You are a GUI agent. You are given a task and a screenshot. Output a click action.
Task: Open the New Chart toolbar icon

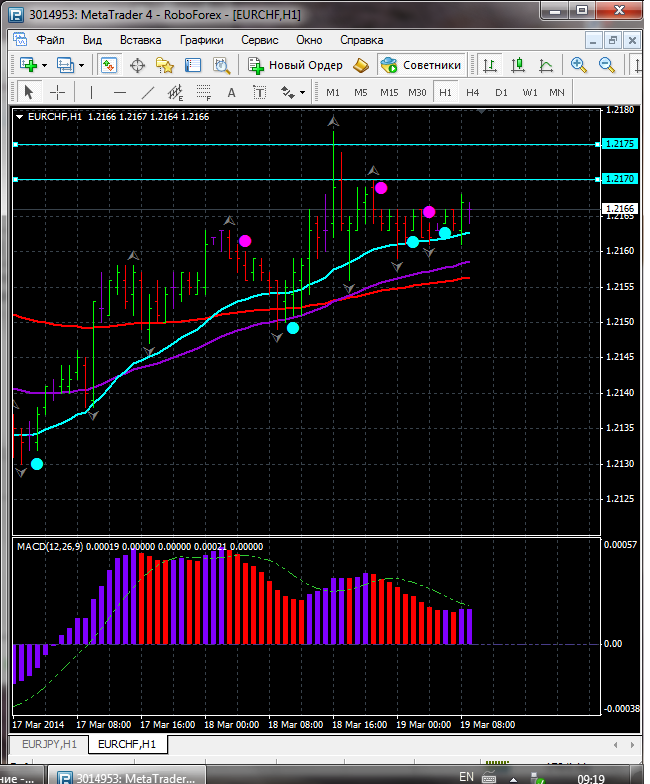pyautogui.click(x=28, y=65)
